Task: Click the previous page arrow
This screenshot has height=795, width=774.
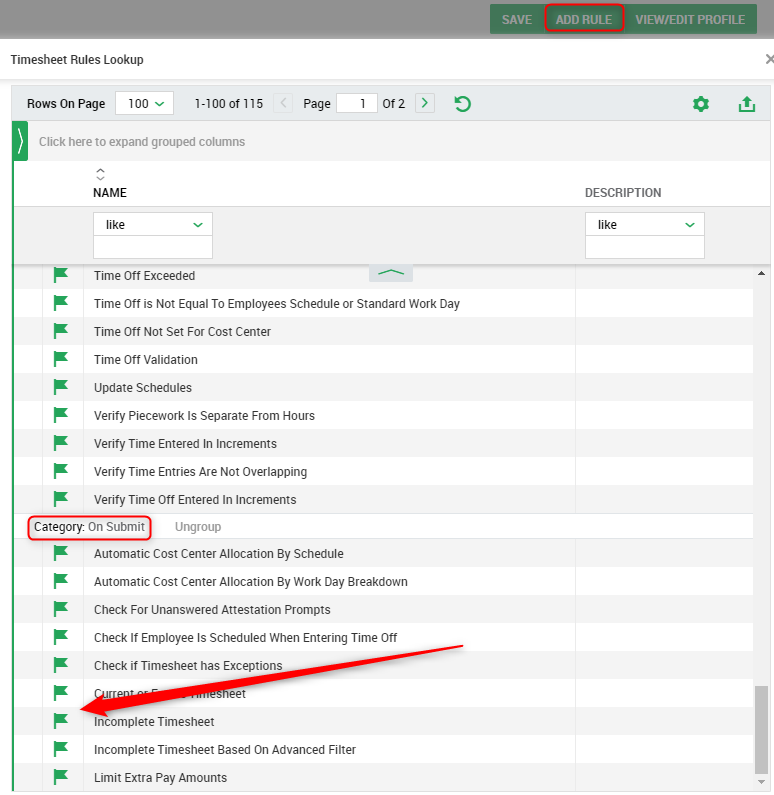Action: pyautogui.click(x=283, y=103)
